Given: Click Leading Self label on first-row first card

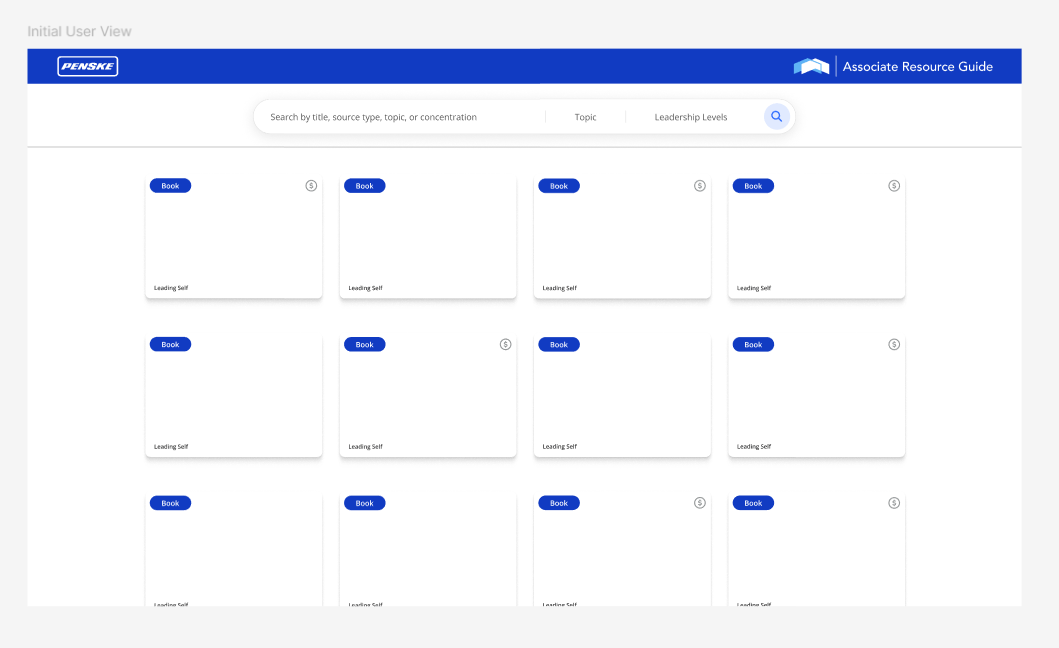Looking at the screenshot, I should pos(171,288).
